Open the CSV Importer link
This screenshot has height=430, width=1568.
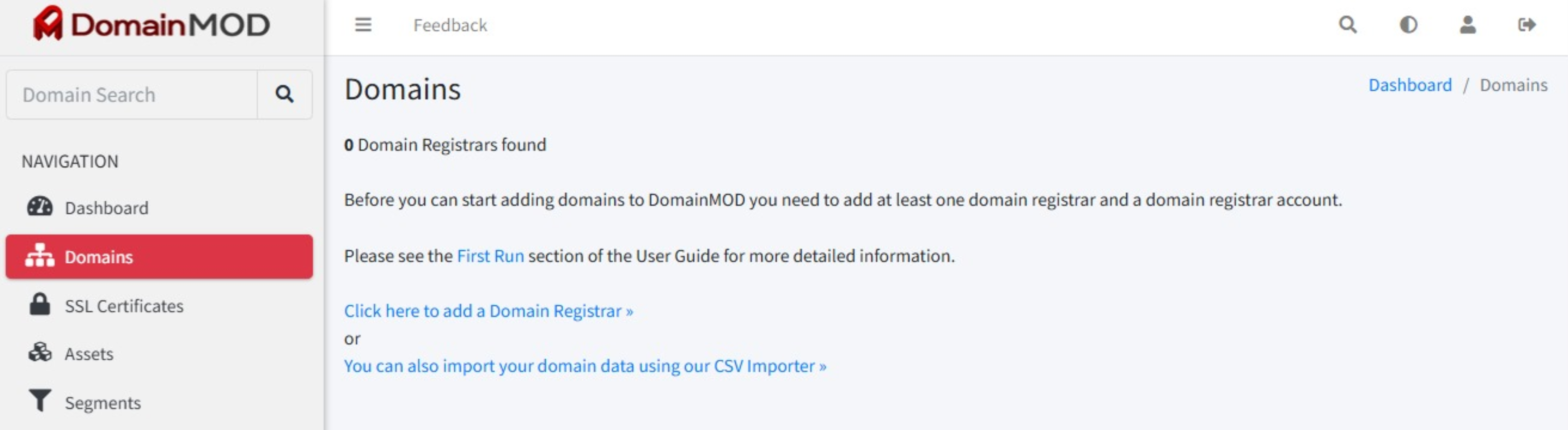(x=585, y=366)
